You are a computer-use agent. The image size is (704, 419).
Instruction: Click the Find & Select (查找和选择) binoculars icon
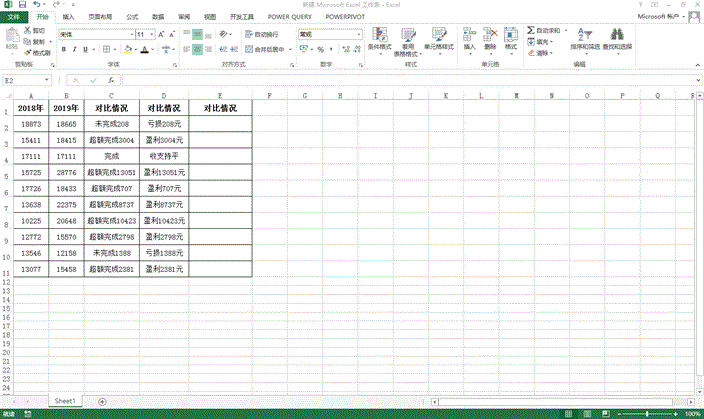point(616,40)
